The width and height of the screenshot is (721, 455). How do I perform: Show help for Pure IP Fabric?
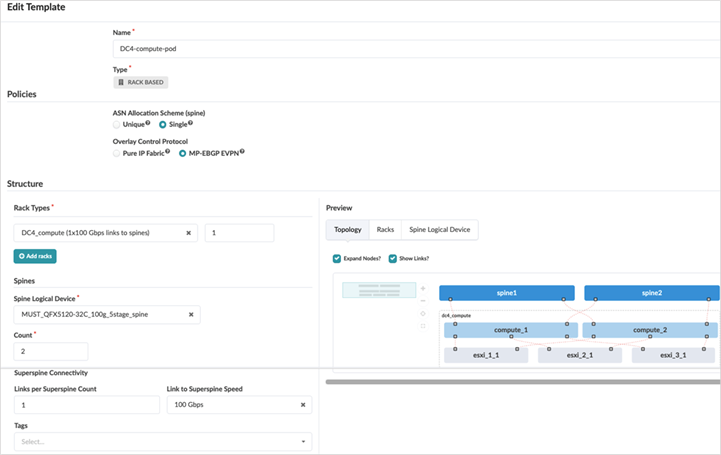[167, 151]
